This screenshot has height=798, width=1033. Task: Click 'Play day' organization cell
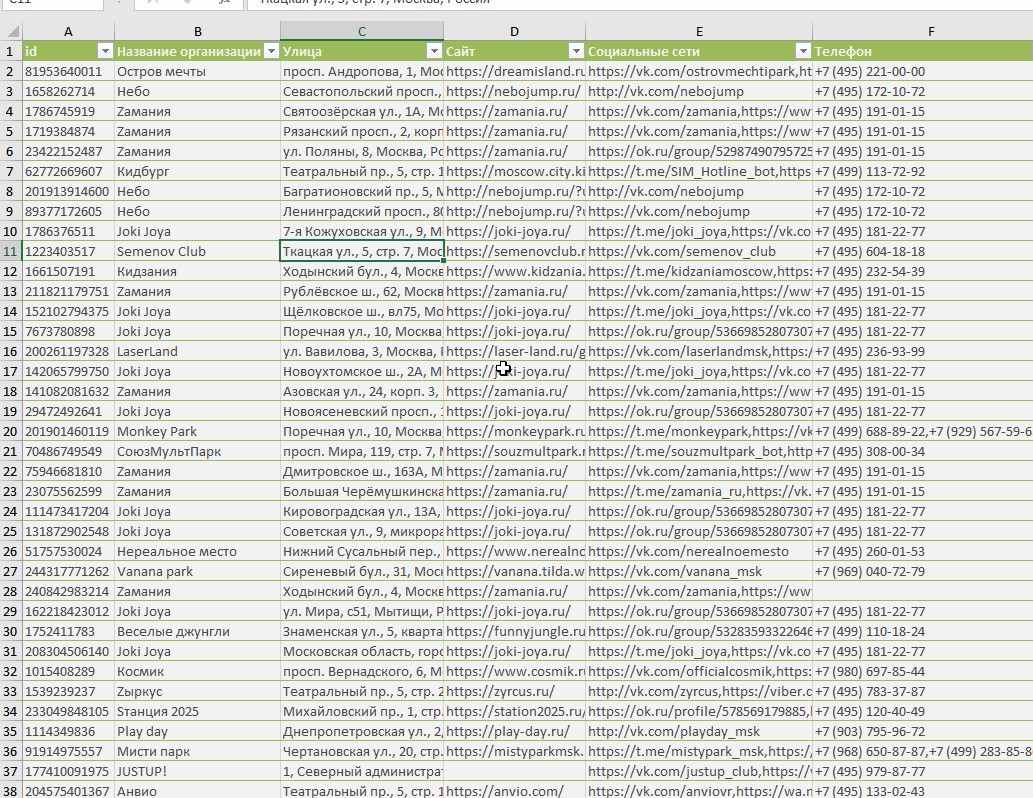[x=198, y=731]
